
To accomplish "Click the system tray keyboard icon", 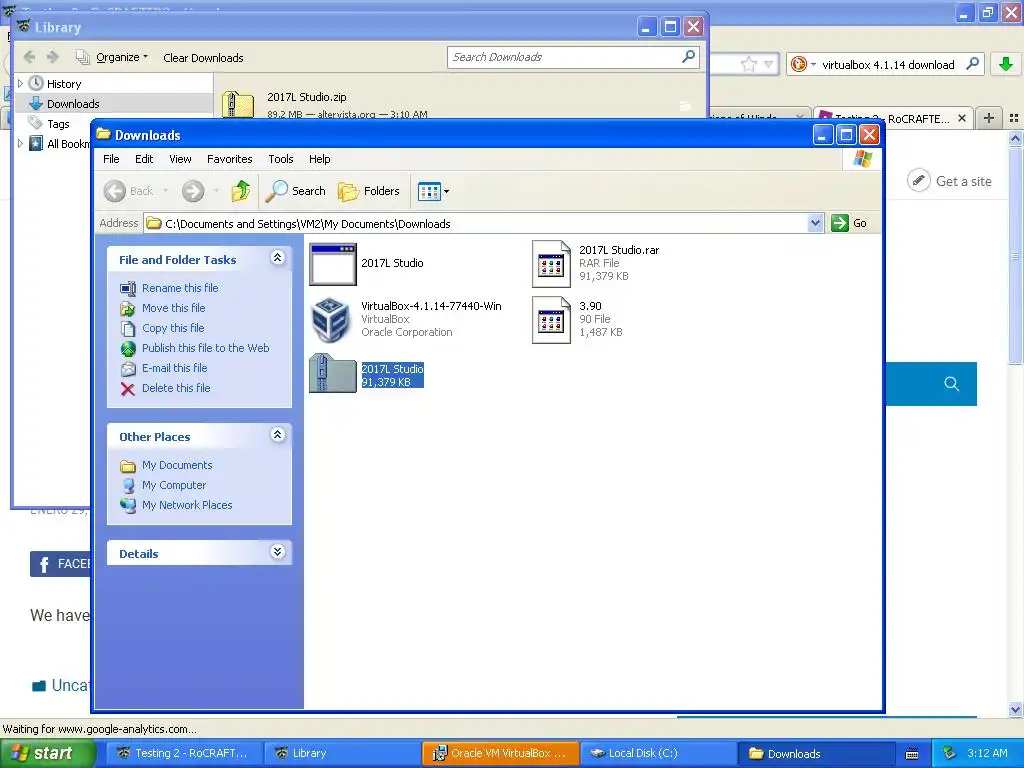I will (x=912, y=754).
